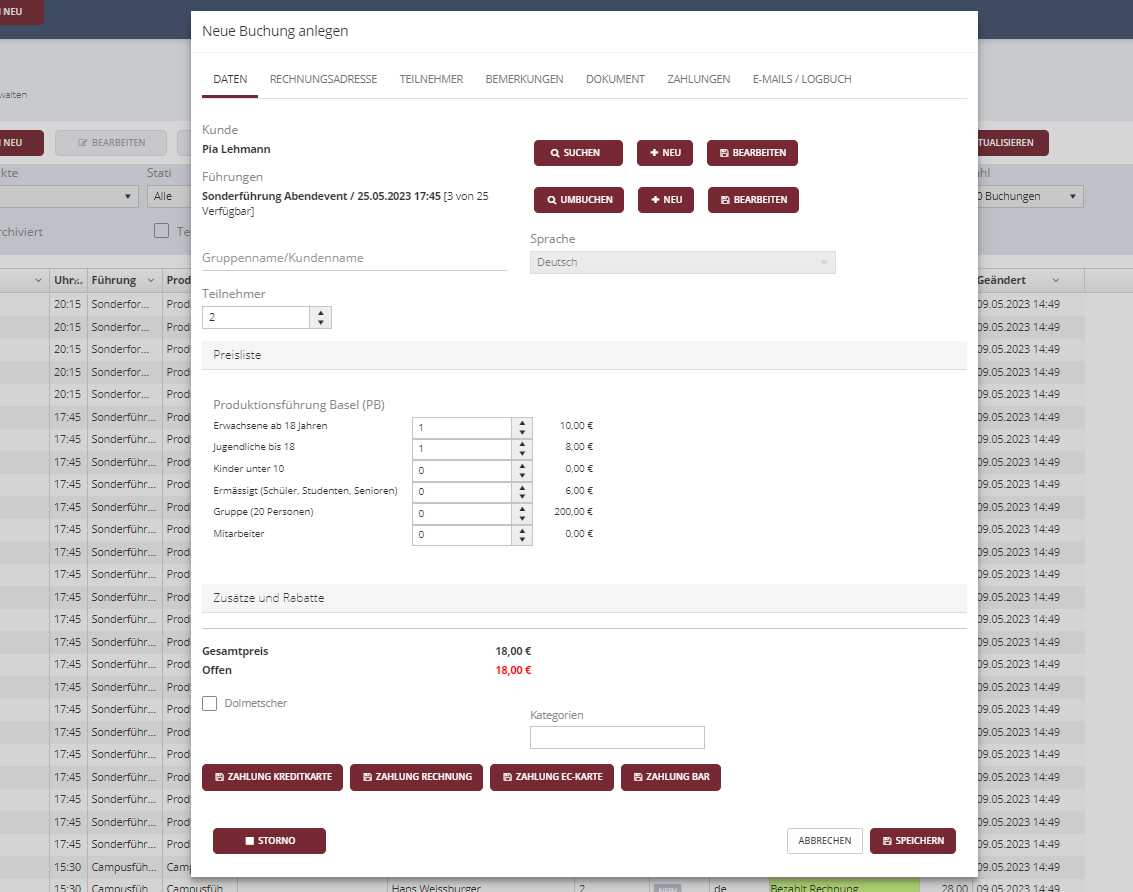The width and height of the screenshot is (1133, 892).
Task: Click the Suchen button for Kunde
Action: coord(578,153)
